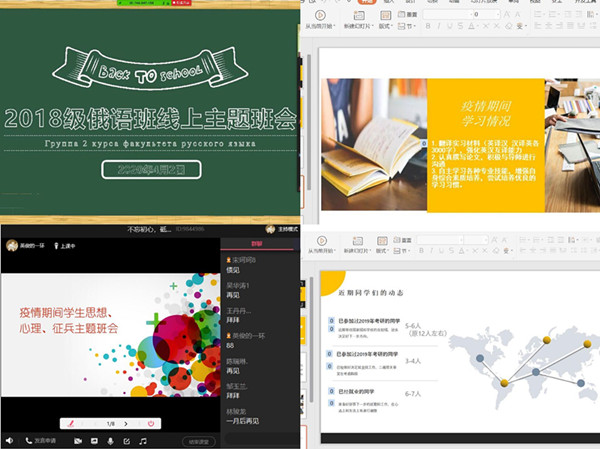Click the red power icon under the slide

150,423
